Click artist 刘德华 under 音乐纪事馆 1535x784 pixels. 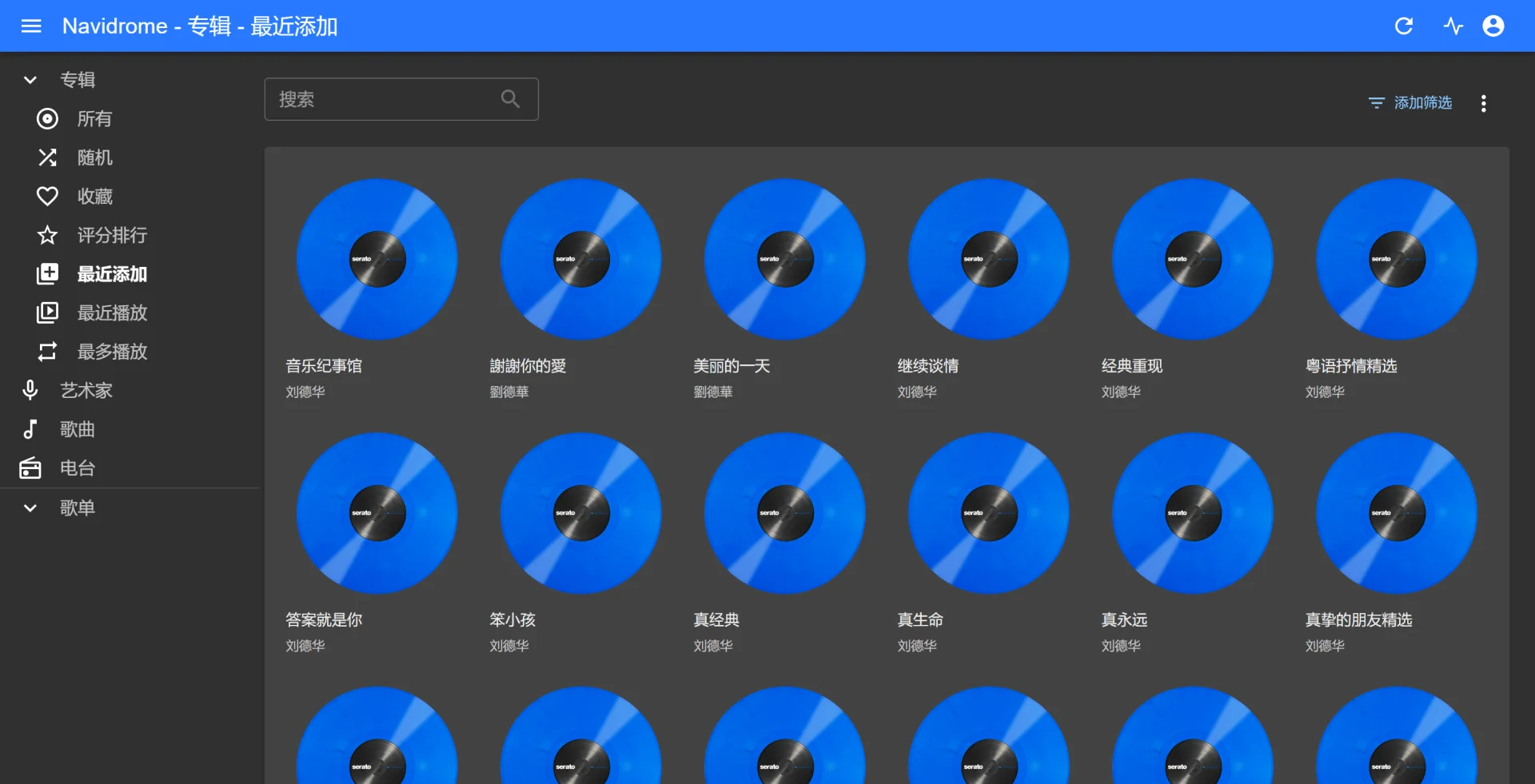tap(305, 392)
